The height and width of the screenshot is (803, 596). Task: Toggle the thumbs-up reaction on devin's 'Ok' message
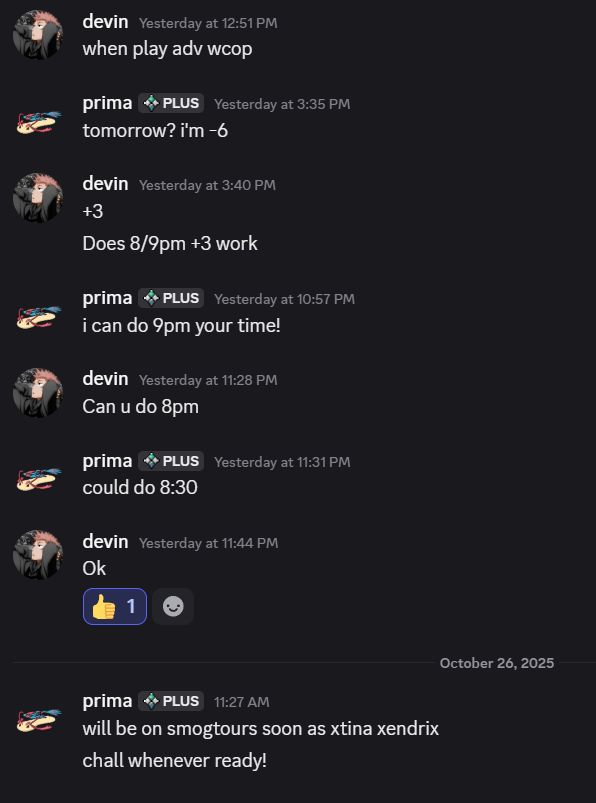click(x=113, y=606)
